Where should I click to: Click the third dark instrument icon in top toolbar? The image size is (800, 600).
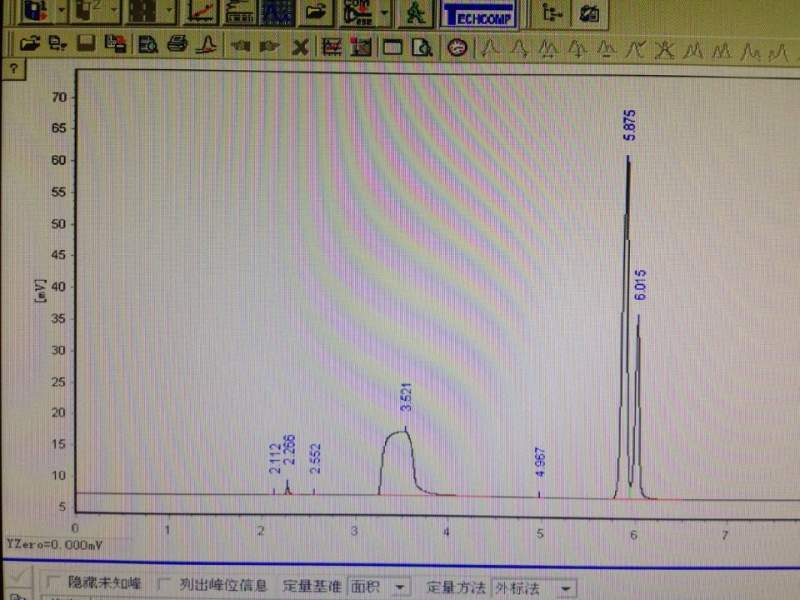pyautogui.click(x=143, y=12)
